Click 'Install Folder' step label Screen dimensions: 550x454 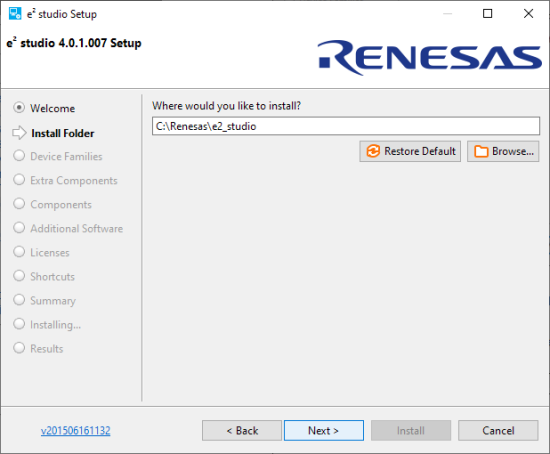(63, 133)
